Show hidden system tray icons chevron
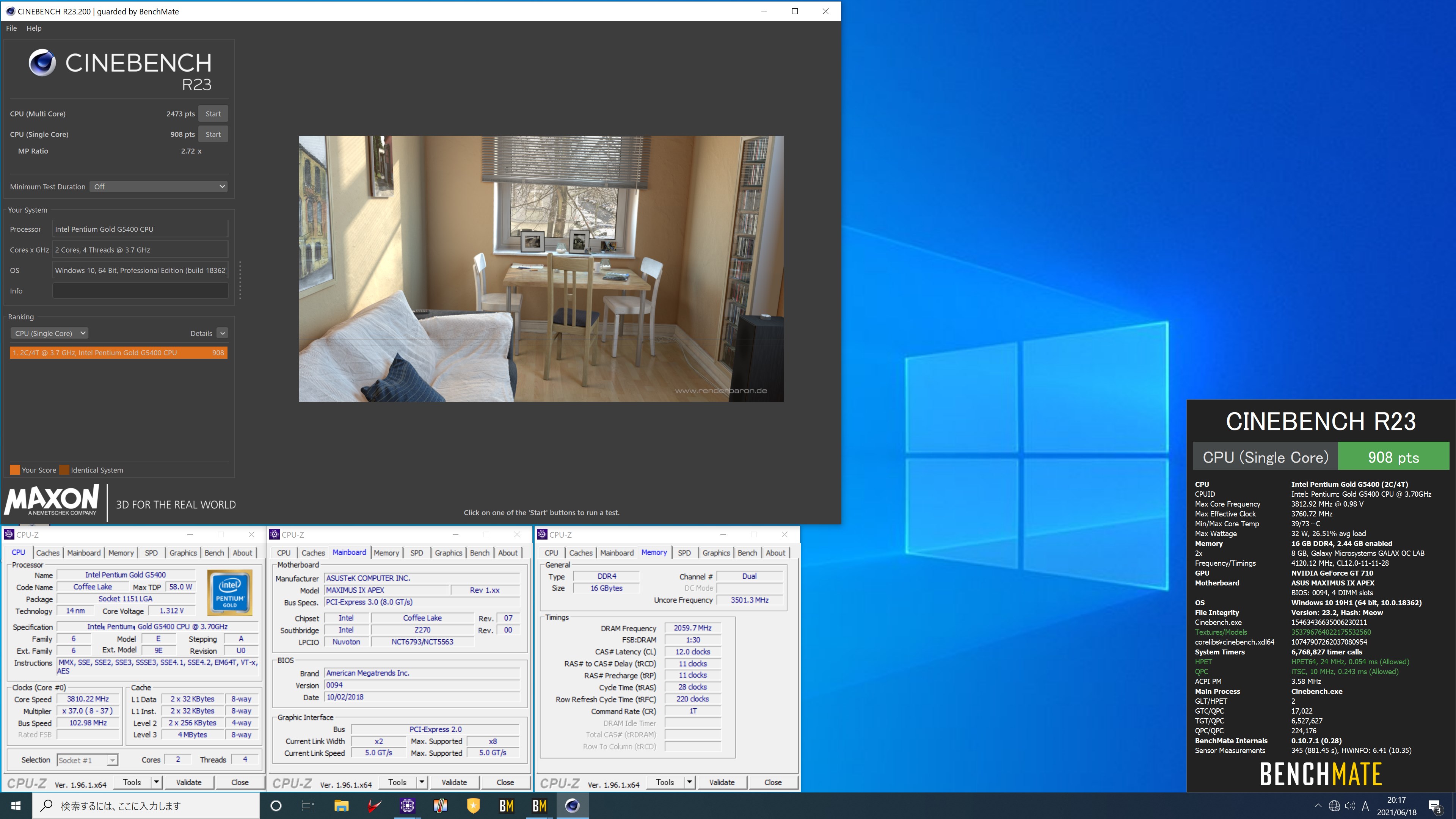 (1318, 806)
